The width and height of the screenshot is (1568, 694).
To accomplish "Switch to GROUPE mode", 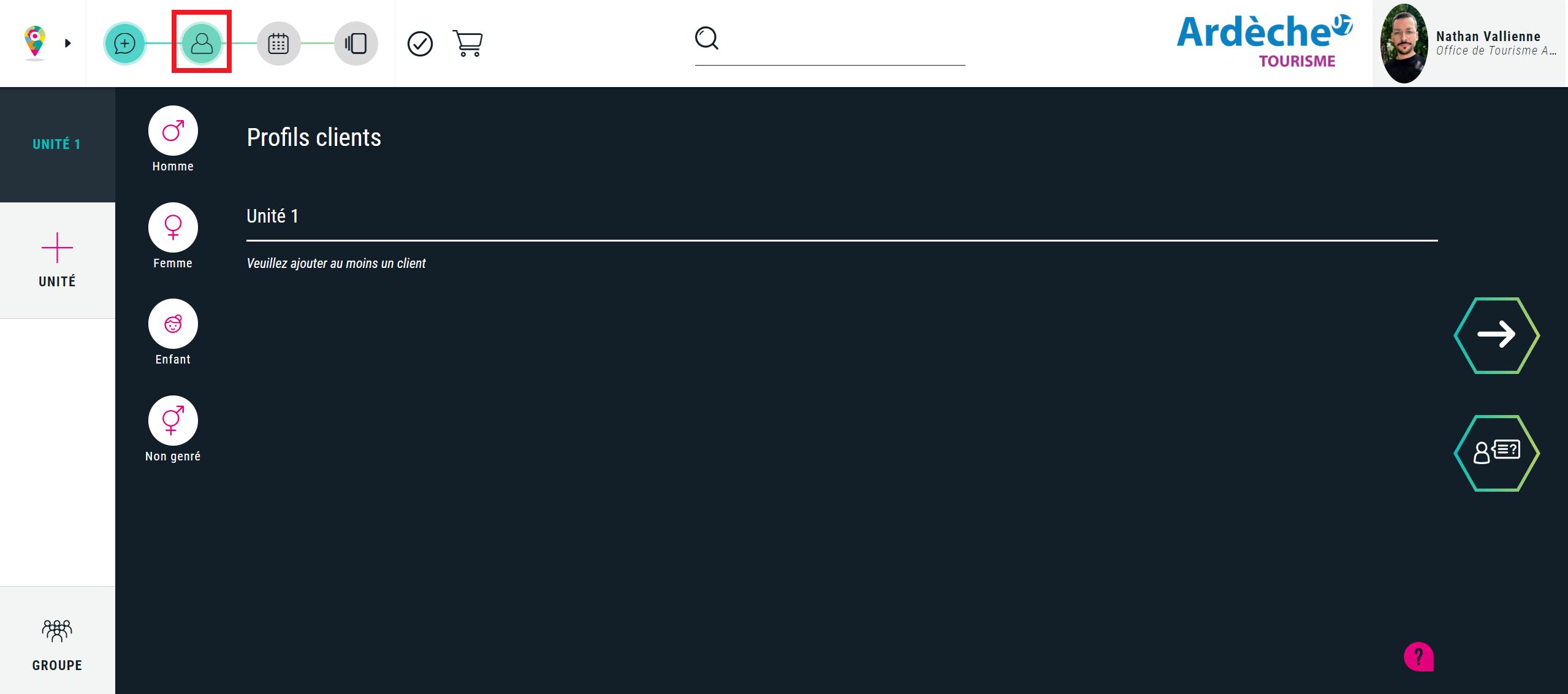I will tap(58, 641).
